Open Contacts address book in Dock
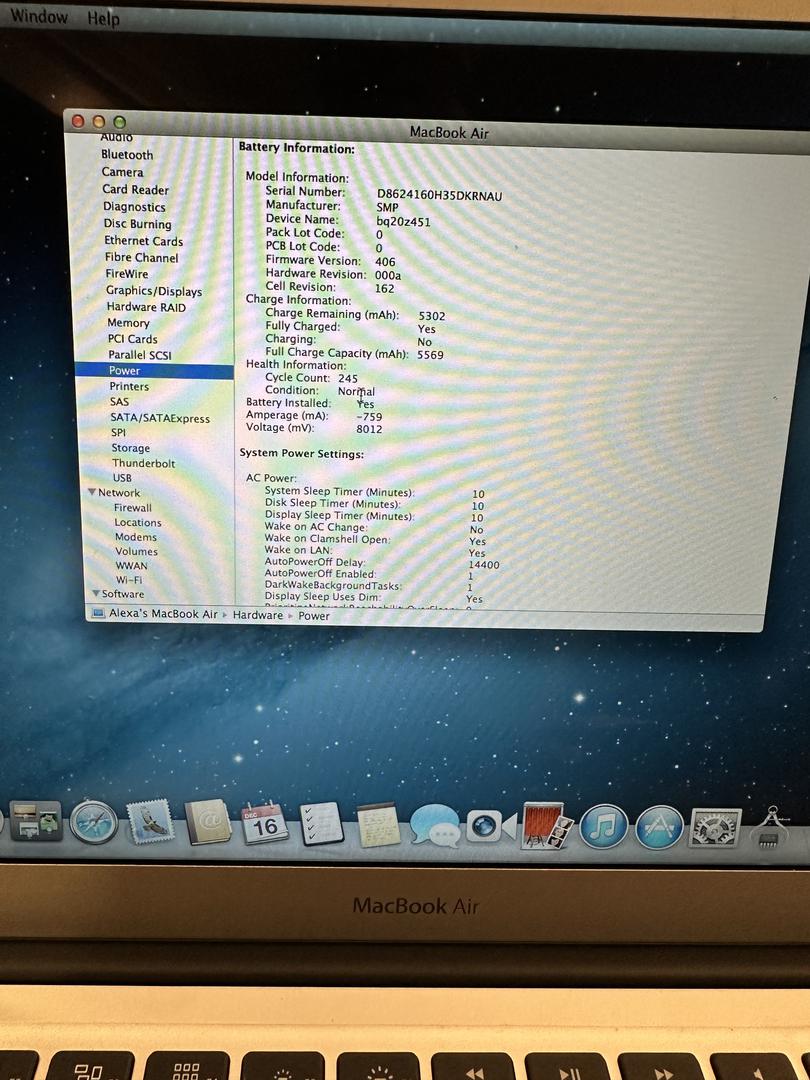The width and height of the screenshot is (810, 1080). coord(208,822)
